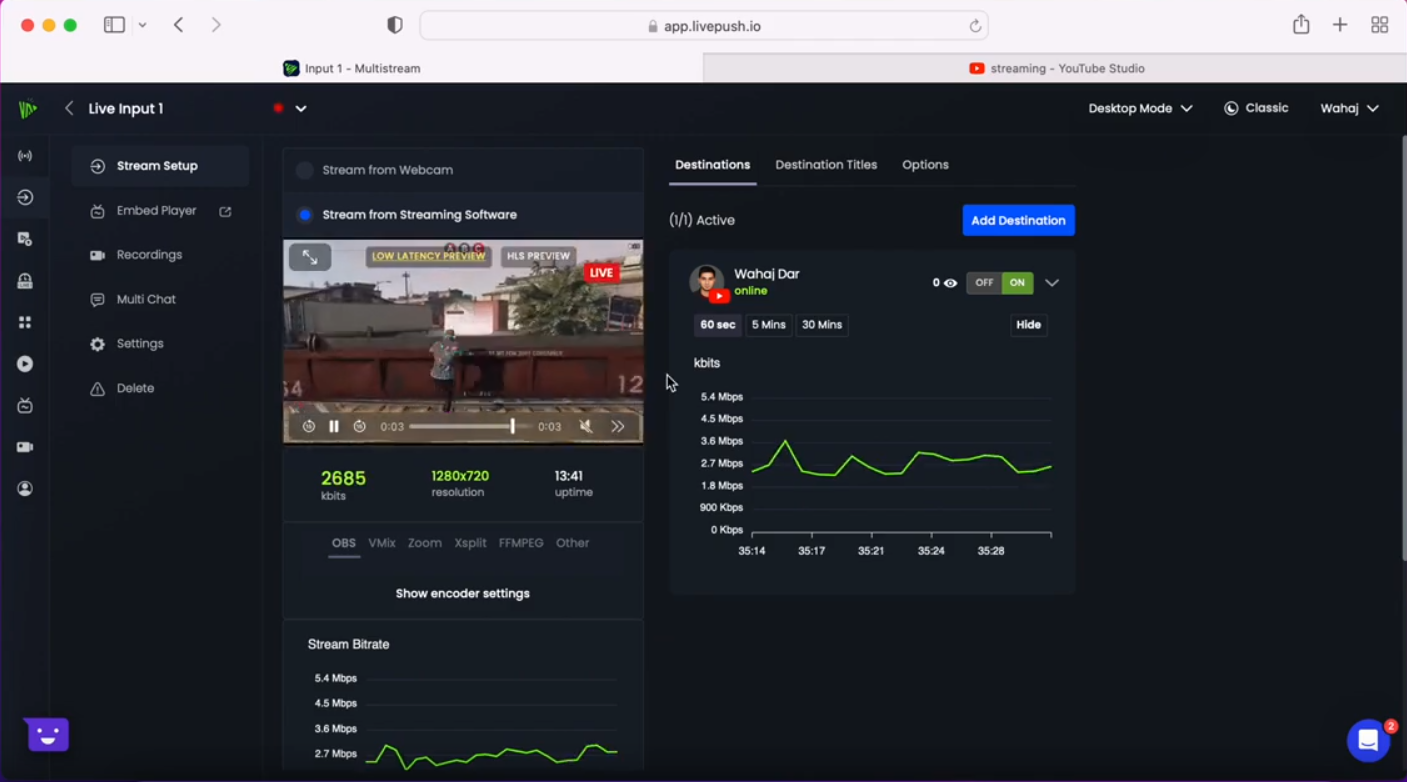Image resolution: width=1407 pixels, height=782 pixels.
Task: Go back with arrow beside Live Input 1
Action: (x=69, y=108)
